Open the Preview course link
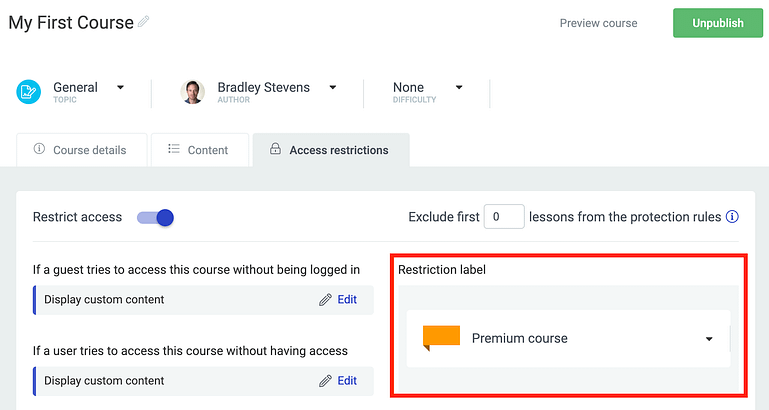 [x=598, y=23]
